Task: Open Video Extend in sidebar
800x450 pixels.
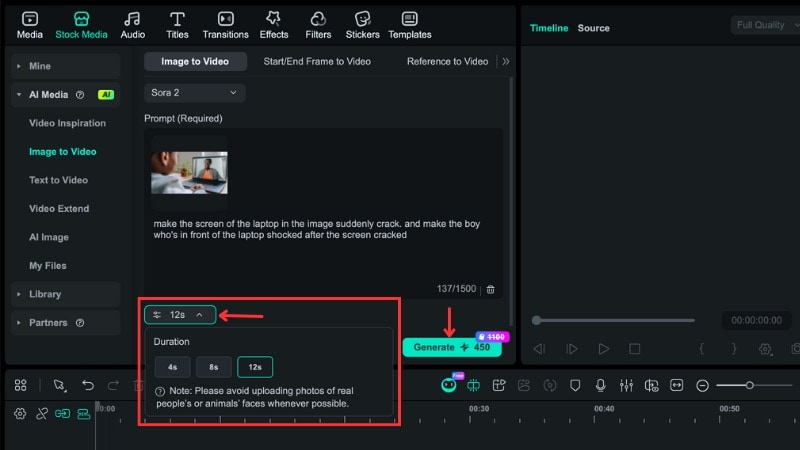Action: pyautogui.click(x=59, y=209)
